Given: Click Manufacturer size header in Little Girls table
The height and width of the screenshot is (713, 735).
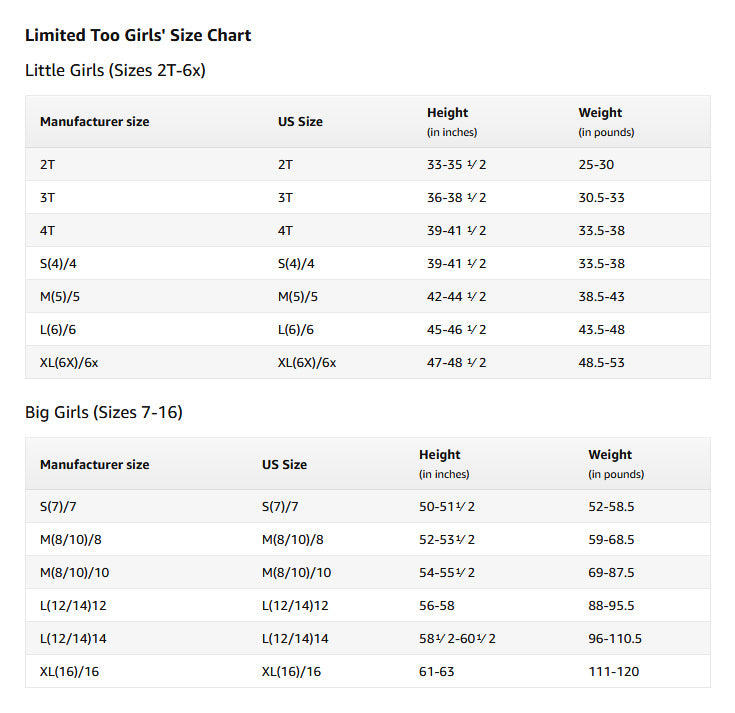Looking at the screenshot, I should [95, 122].
